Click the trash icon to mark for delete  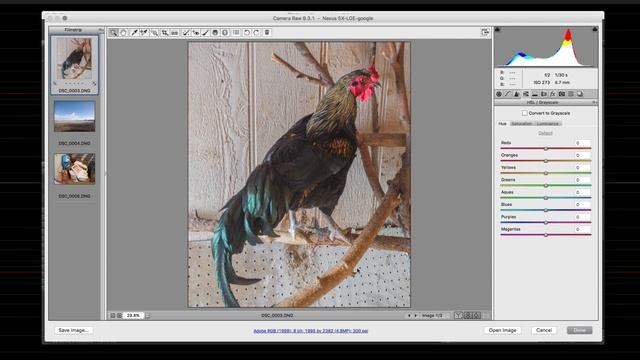pyautogui.click(x=267, y=33)
